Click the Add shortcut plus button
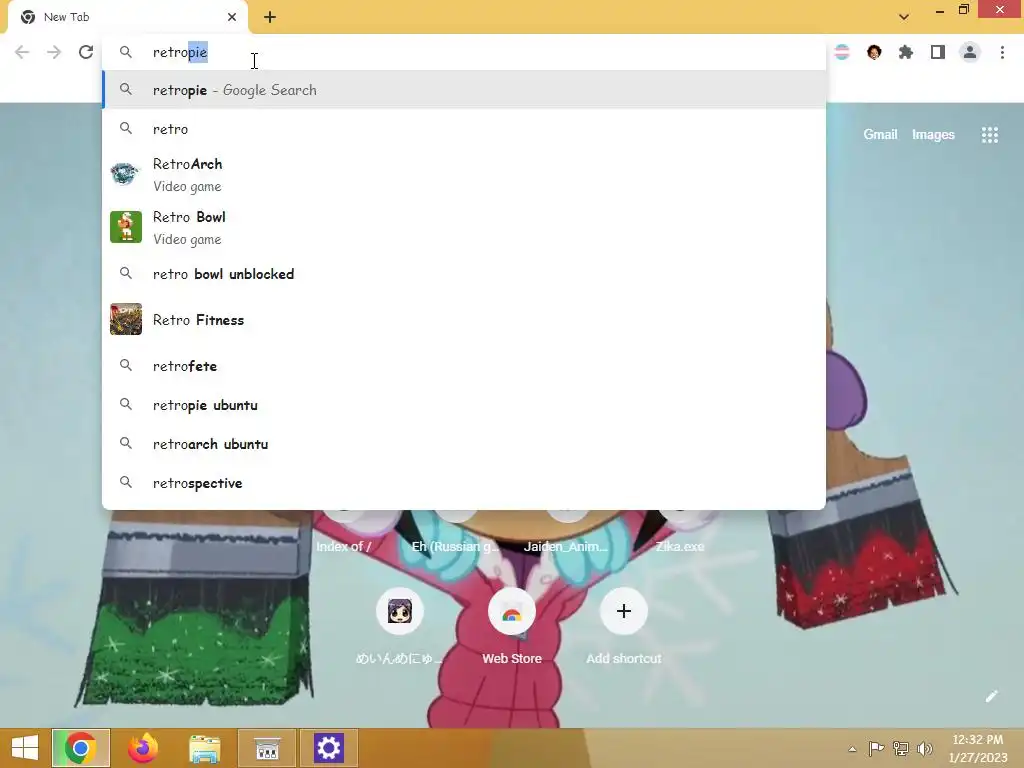1024x768 pixels. (x=624, y=611)
